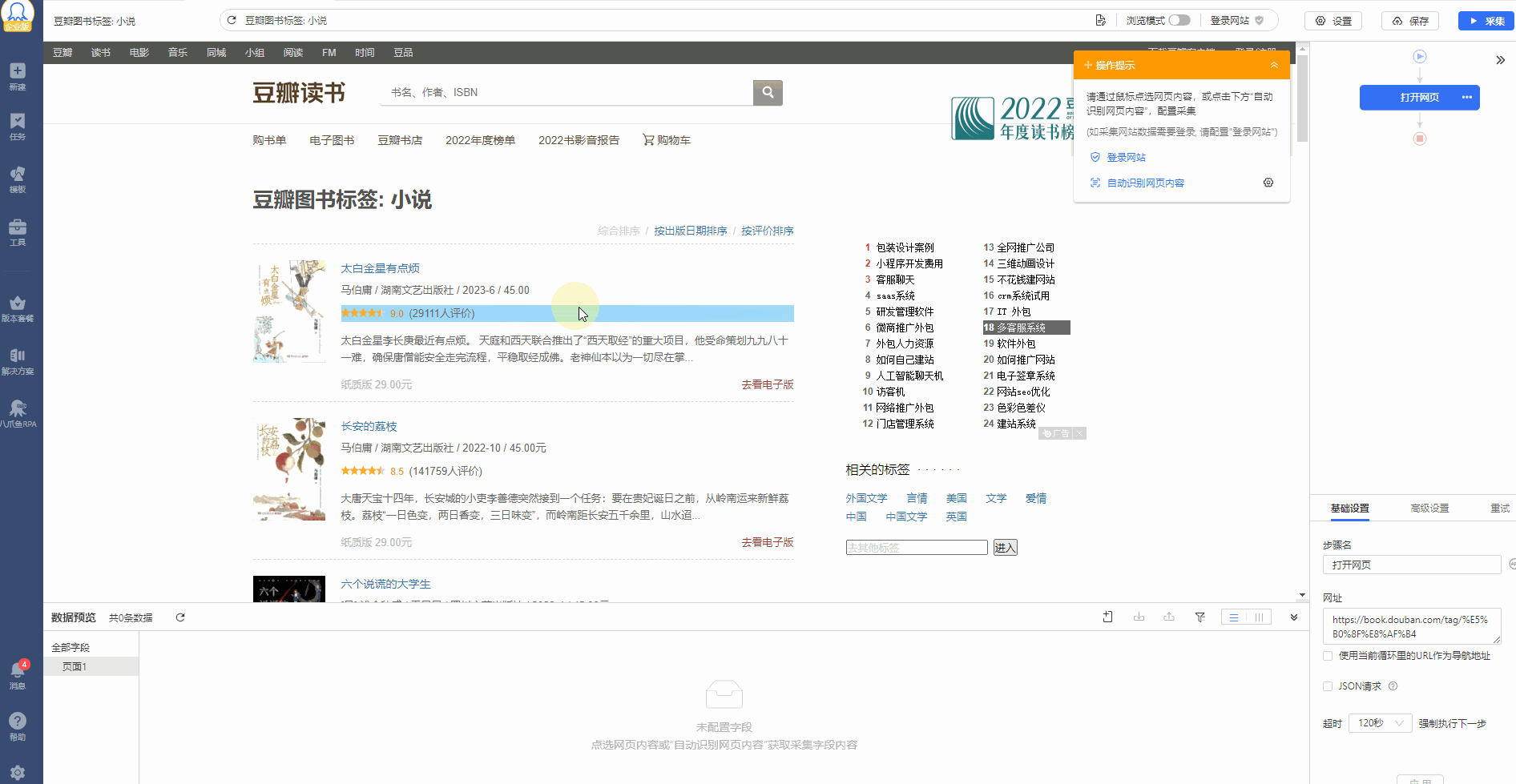Open 电影 in Douban top navigation
The height and width of the screenshot is (784, 1516).
coord(139,53)
